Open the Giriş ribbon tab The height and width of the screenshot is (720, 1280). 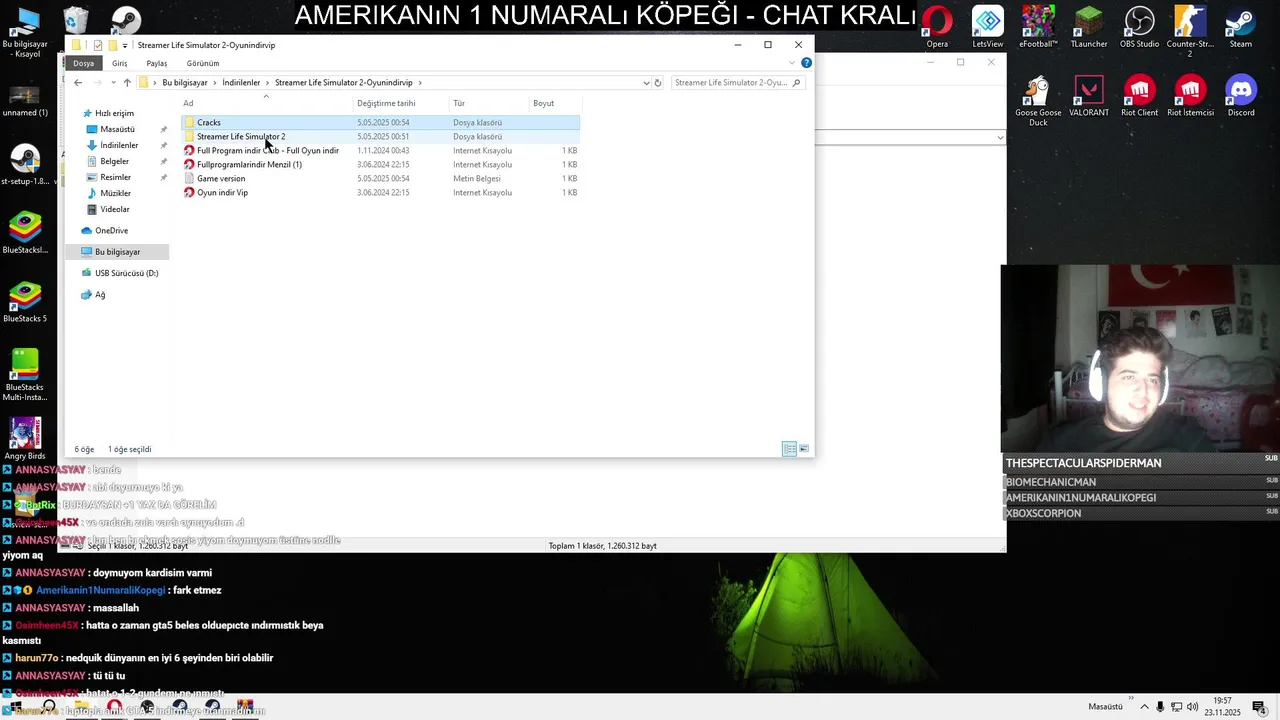coord(119,63)
